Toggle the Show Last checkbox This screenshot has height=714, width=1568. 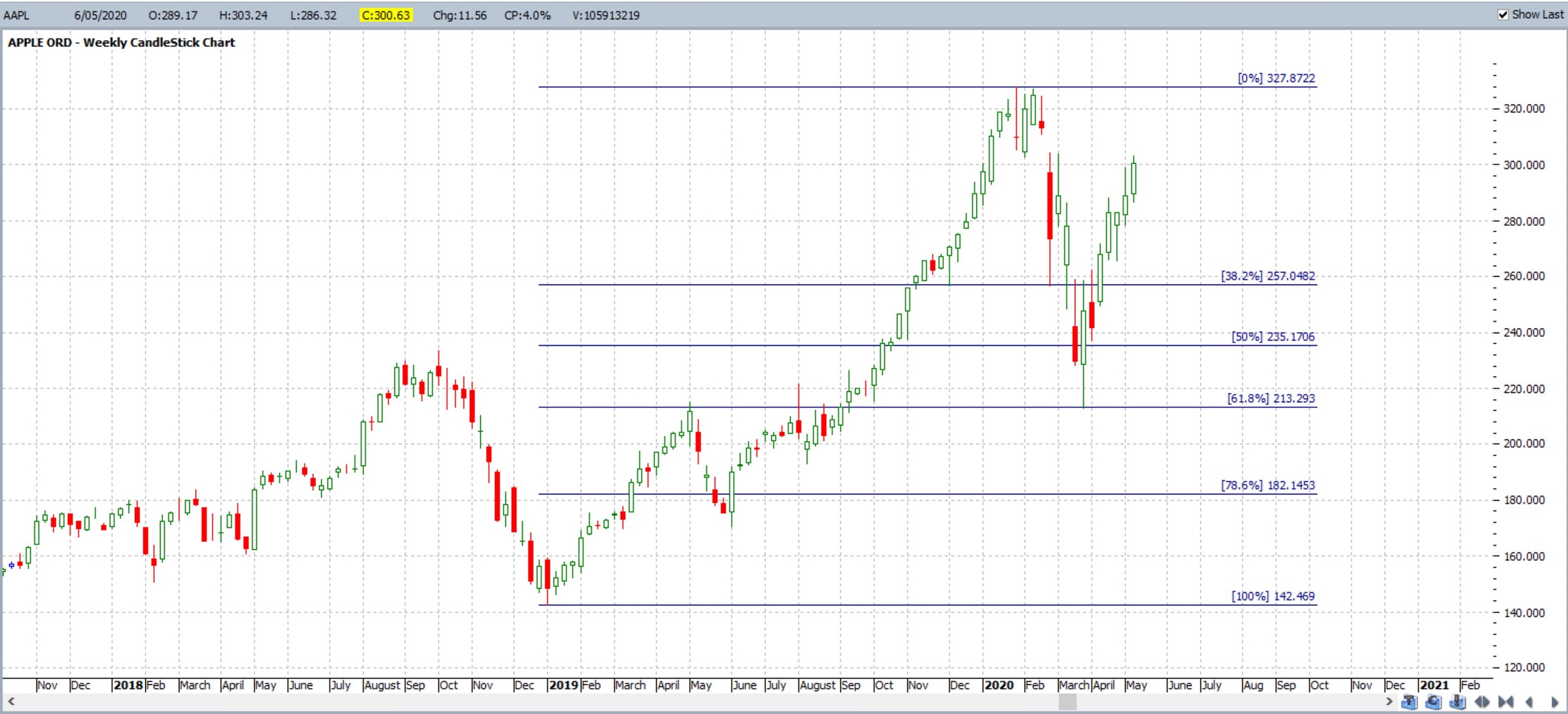1503,14
